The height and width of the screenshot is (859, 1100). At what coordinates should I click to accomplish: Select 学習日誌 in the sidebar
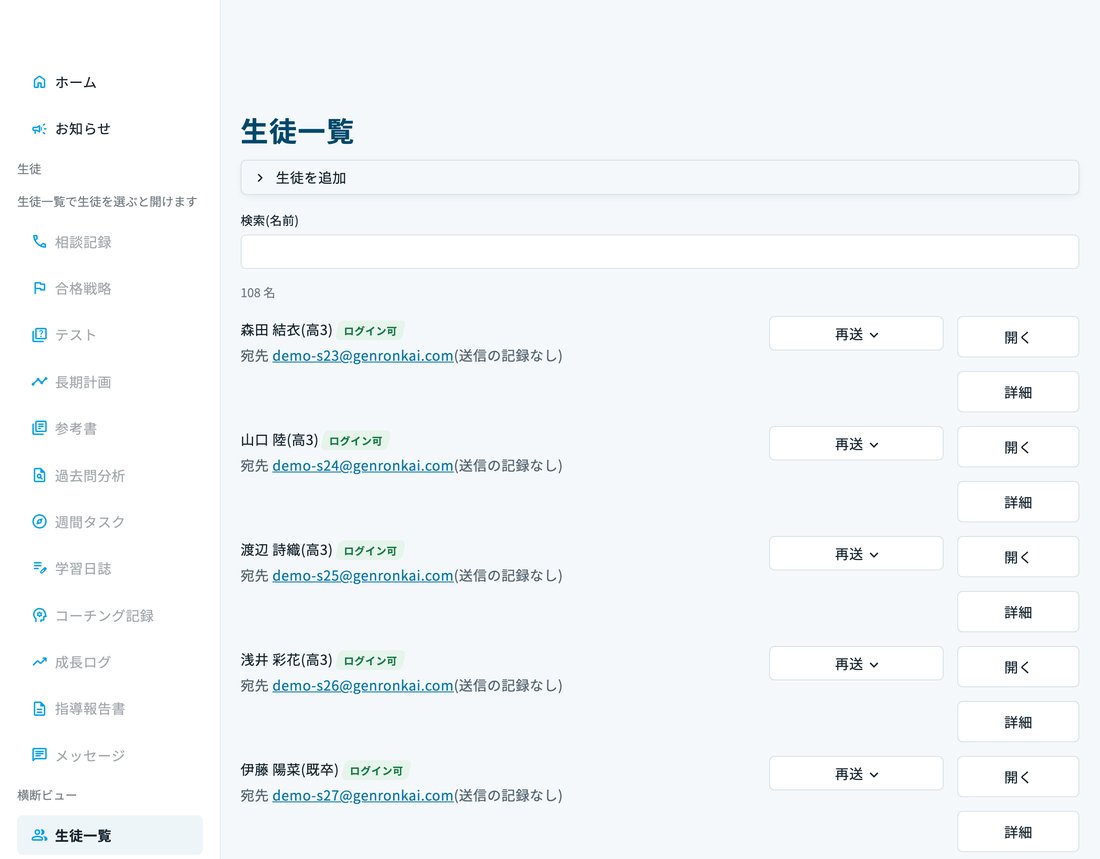click(x=110, y=568)
